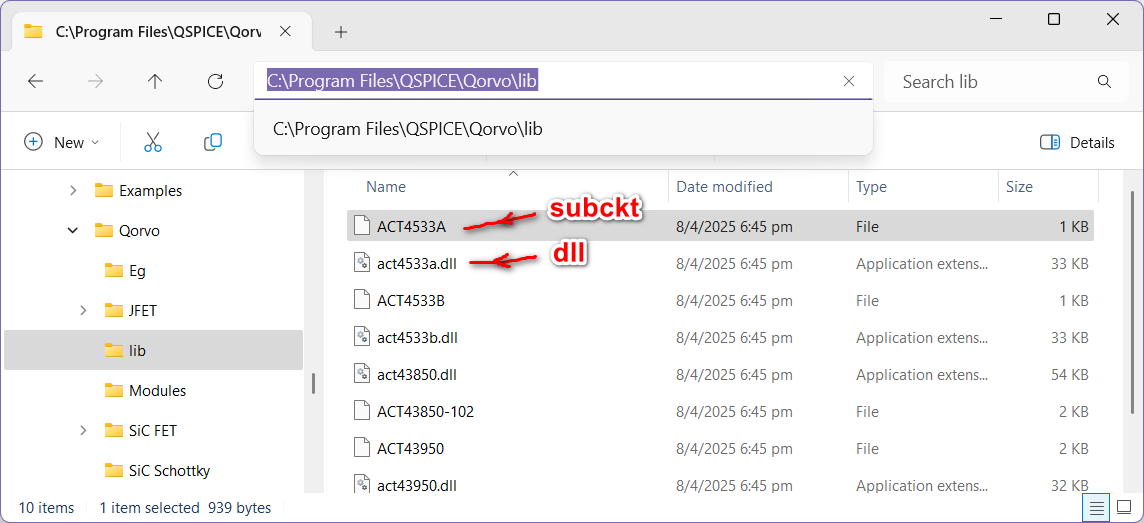The image size is (1144, 523).
Task: Select the SiC FET tree folder
Action: click(152, 430)
